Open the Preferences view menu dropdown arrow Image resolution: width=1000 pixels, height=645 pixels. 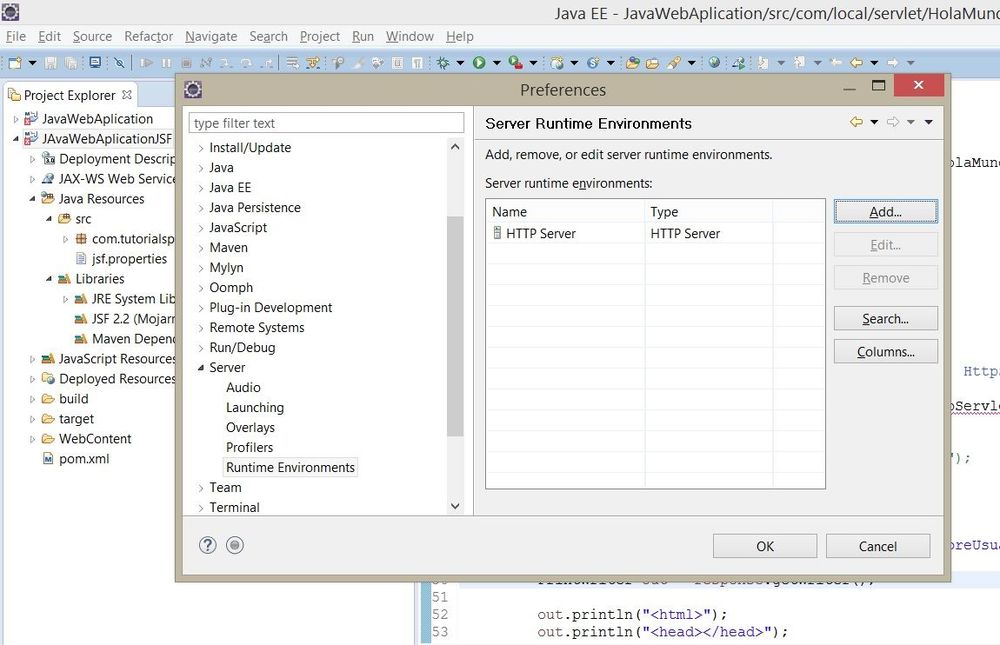click(928, 123)
